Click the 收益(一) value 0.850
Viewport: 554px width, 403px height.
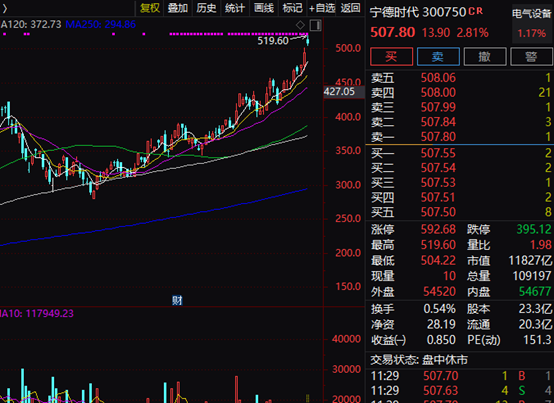click(x=441, y=340)
